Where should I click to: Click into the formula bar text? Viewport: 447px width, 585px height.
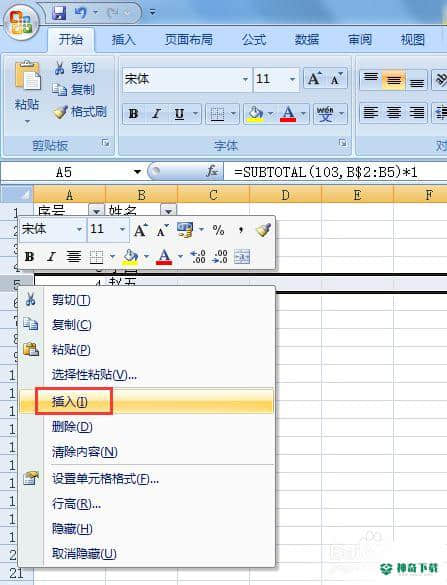[x=326, y=172]
